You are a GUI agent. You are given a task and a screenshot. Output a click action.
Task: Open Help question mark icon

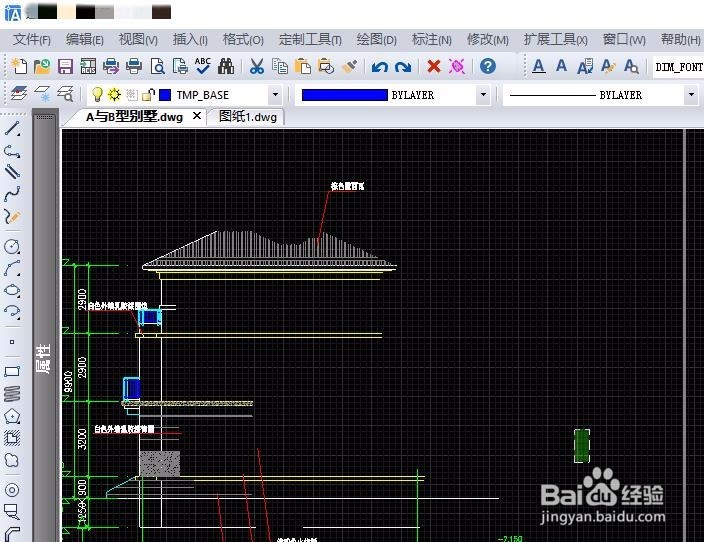488,66
